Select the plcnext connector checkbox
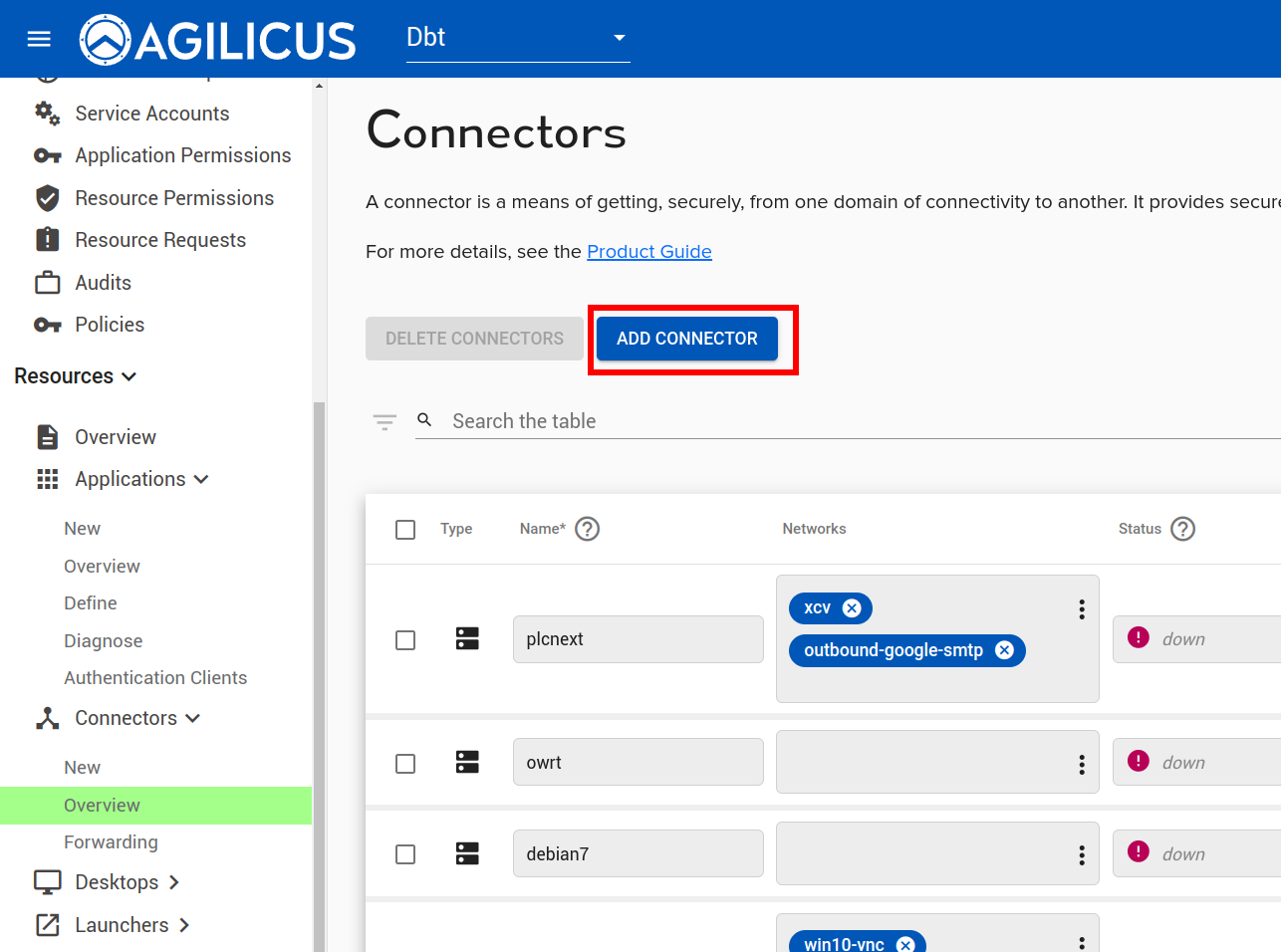The height and width of the screenshot is (952, 1281). click(405, 640)
